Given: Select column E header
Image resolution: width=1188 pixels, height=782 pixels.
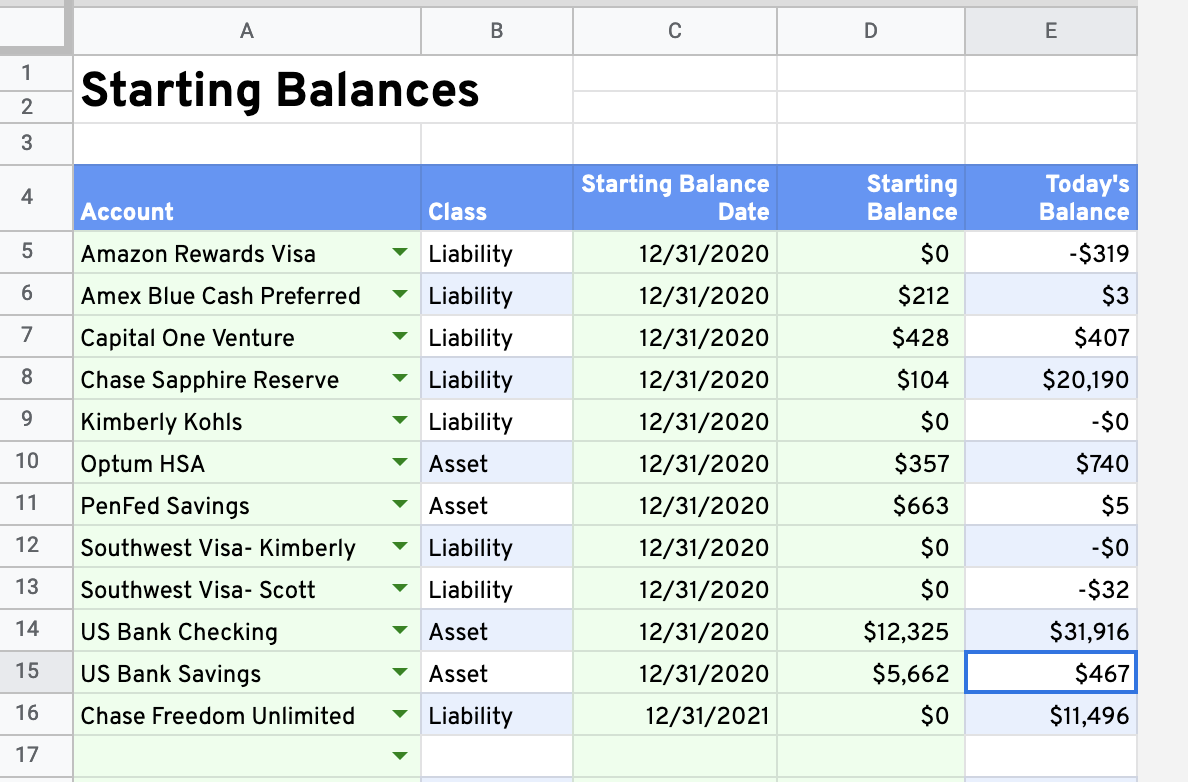Looking at the screenshot, I should [x=1051, y=31].
